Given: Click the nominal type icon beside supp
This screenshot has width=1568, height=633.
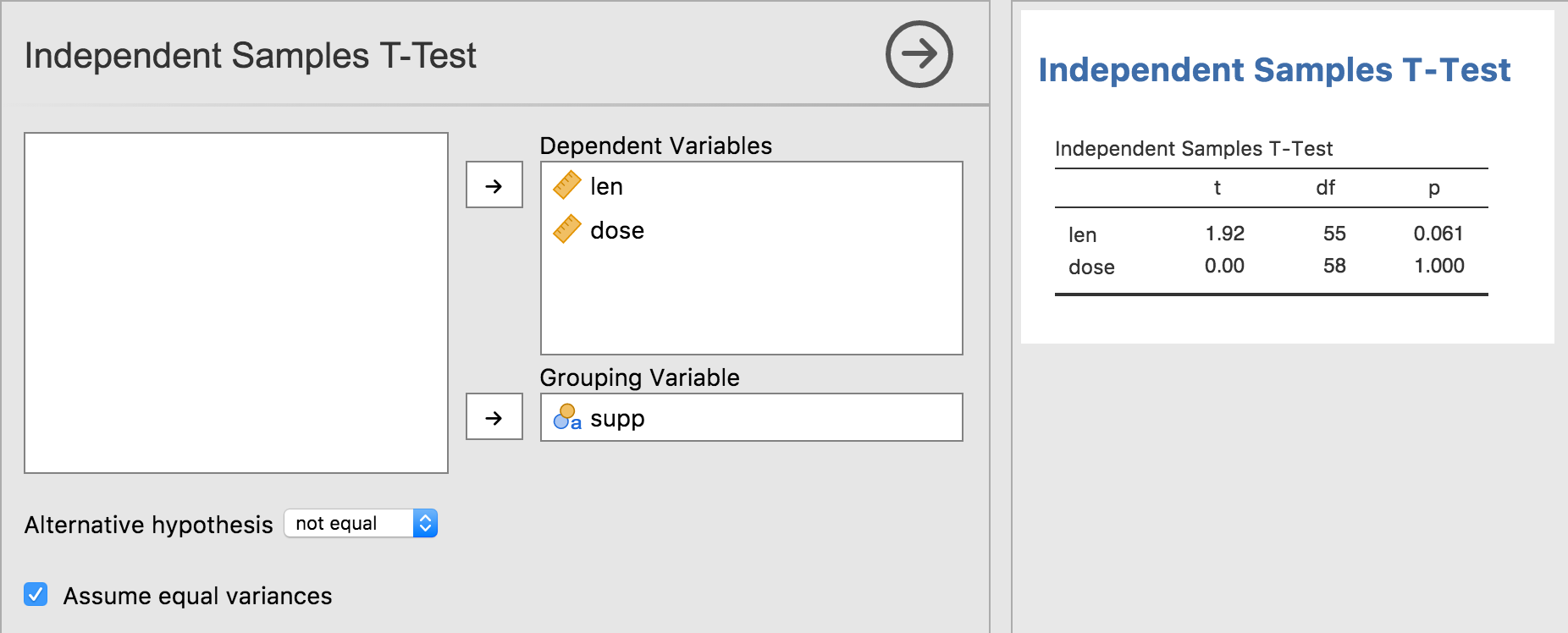Looking at the screenshot, I should click(566, 417).
